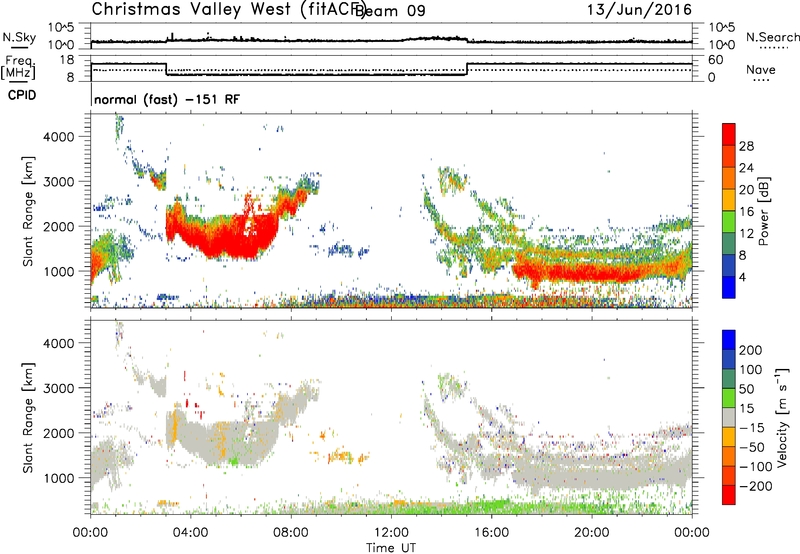Click the '08:00' time axis tick label
This screenshot has width=800, height=554.
(x=291, y=533)
